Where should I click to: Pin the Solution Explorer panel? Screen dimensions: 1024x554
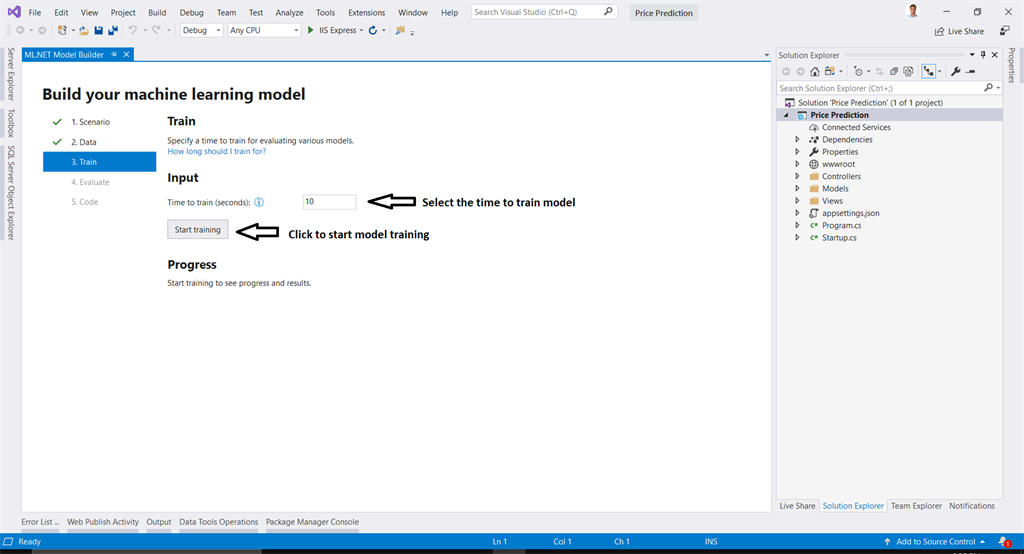coord(983,55)
